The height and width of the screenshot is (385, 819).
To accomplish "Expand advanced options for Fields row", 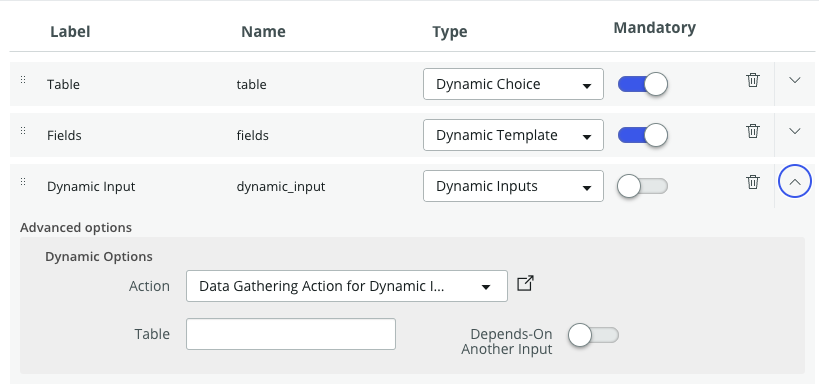I will [x=794, y=131].
